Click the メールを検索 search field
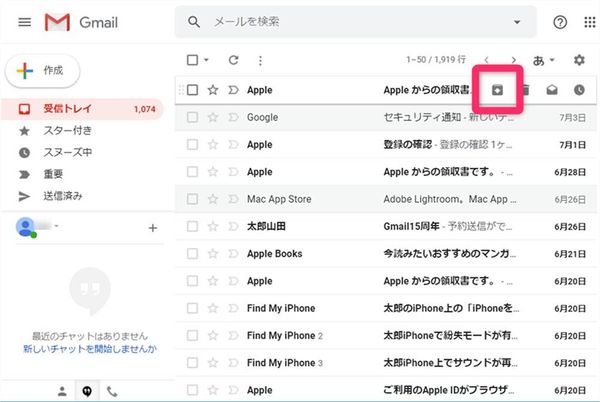This screenshot has height=402, width=600. (356, 22)
